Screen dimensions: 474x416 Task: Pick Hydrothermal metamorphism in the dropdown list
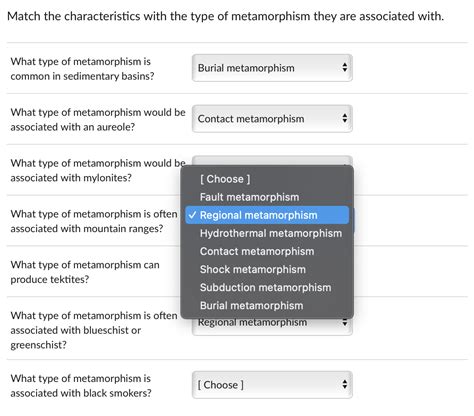(x=271, y=233)
